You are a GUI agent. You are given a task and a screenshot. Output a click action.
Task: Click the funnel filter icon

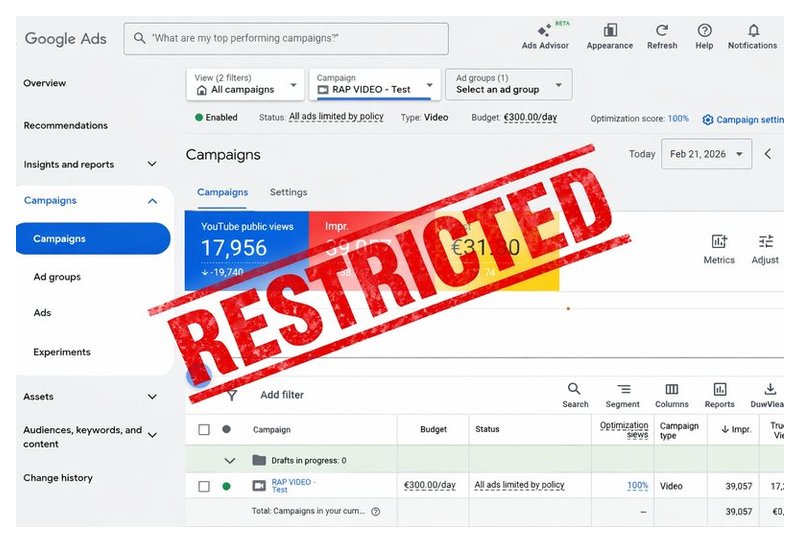pos(232,395)
